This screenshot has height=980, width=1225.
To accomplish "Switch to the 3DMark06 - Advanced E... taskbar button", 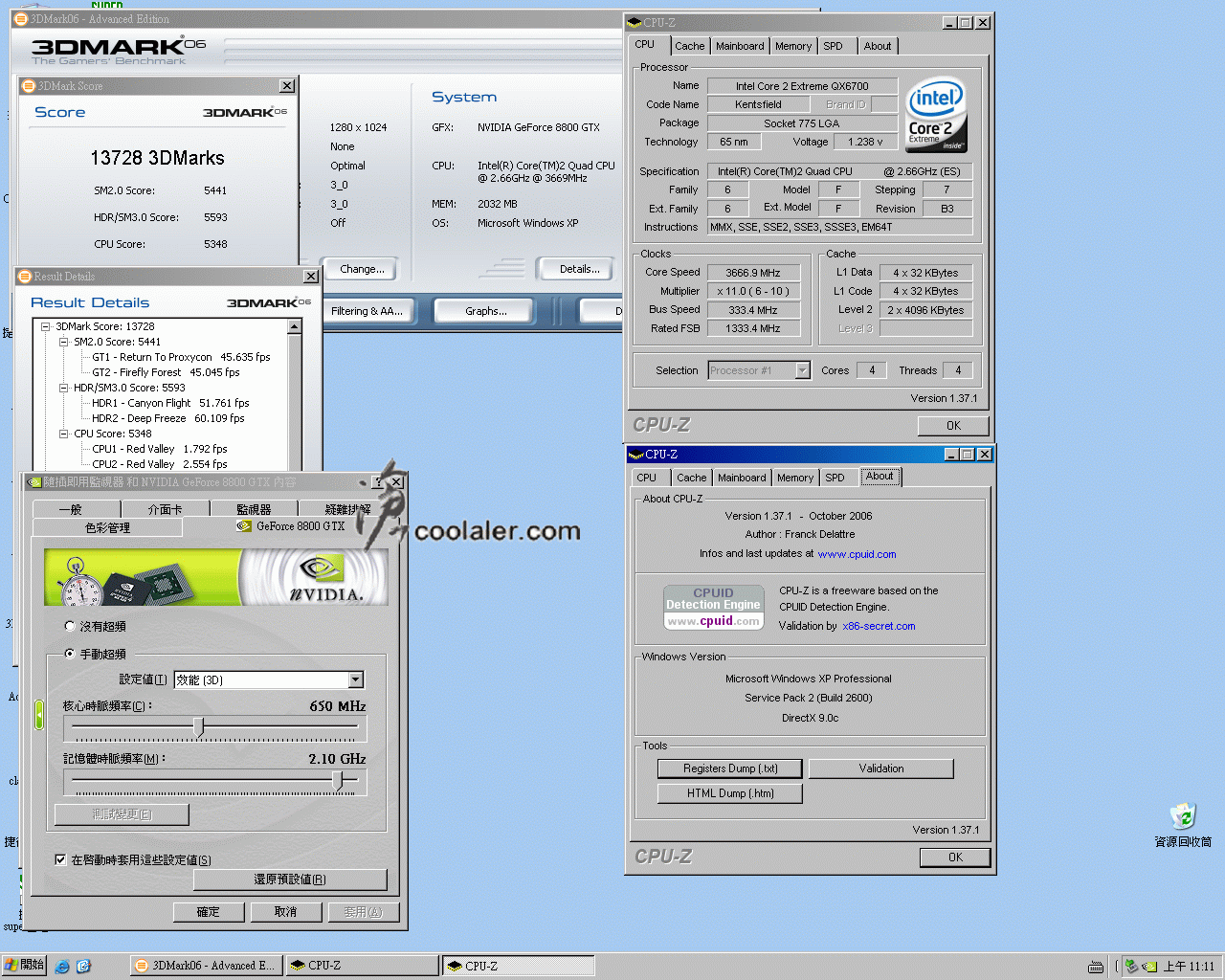I will 206,966.
